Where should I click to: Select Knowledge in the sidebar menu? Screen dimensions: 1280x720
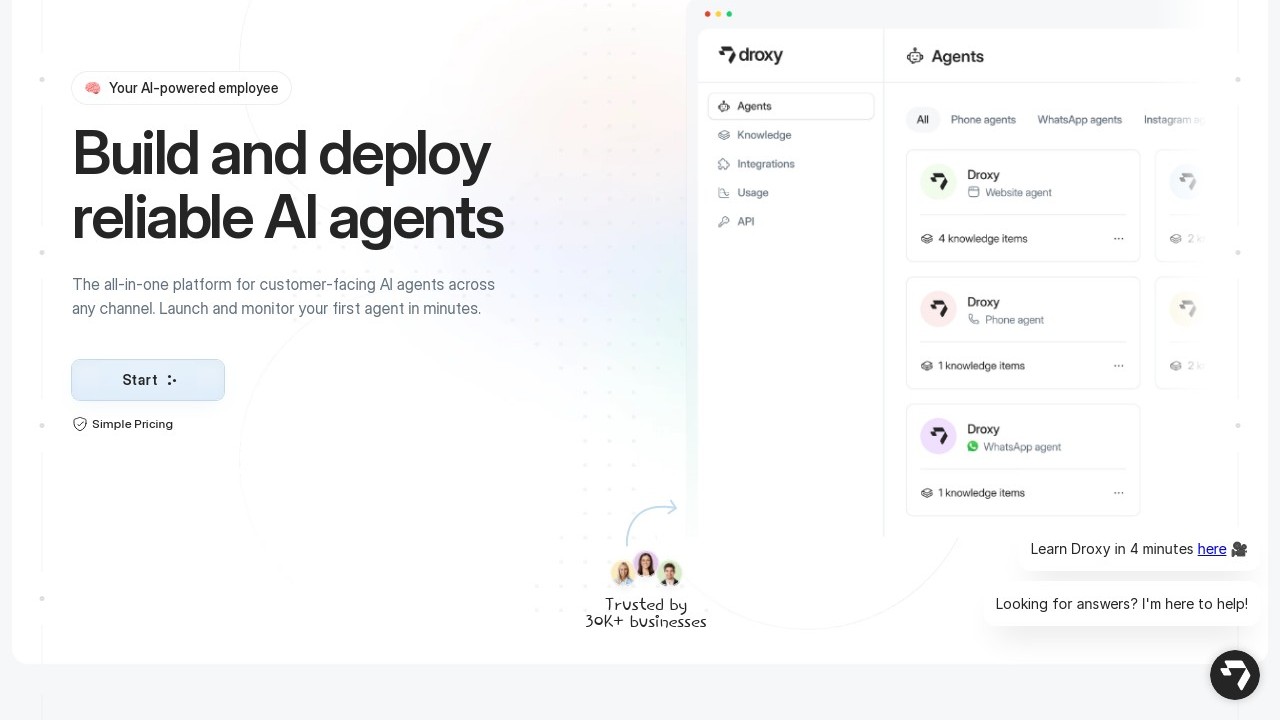point(763,135)
